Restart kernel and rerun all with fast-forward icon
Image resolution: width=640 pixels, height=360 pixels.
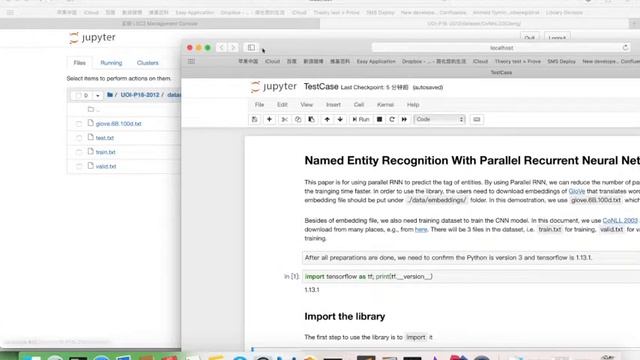[x=404, y=119]
